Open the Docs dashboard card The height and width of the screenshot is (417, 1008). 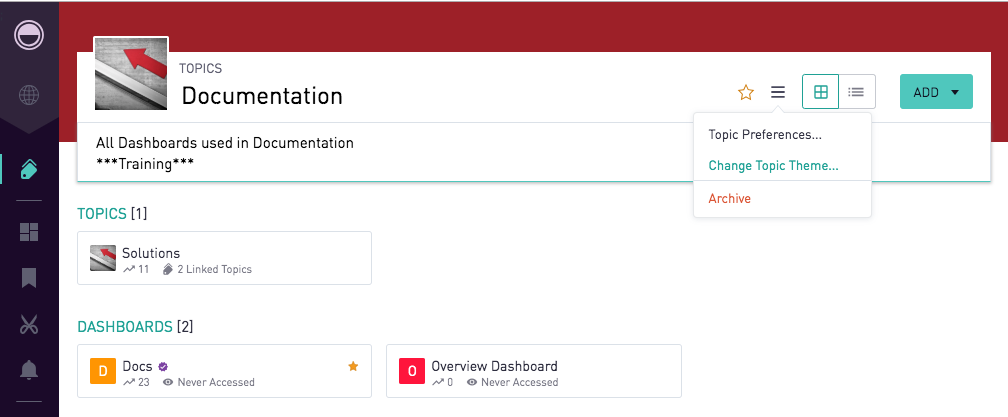coord(224,371)
